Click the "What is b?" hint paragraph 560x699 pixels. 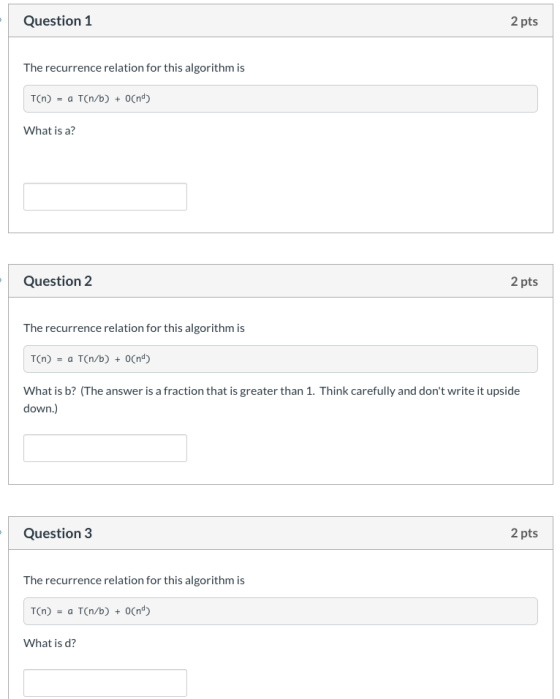click(x=272, y=399)
